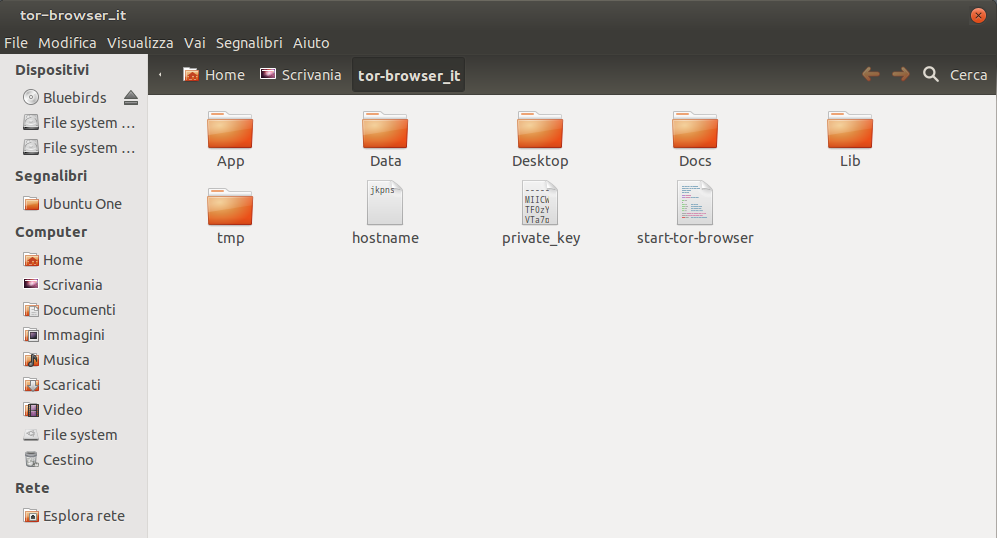
Task: Open the Visualizza menu
Action: click(140, 43)
